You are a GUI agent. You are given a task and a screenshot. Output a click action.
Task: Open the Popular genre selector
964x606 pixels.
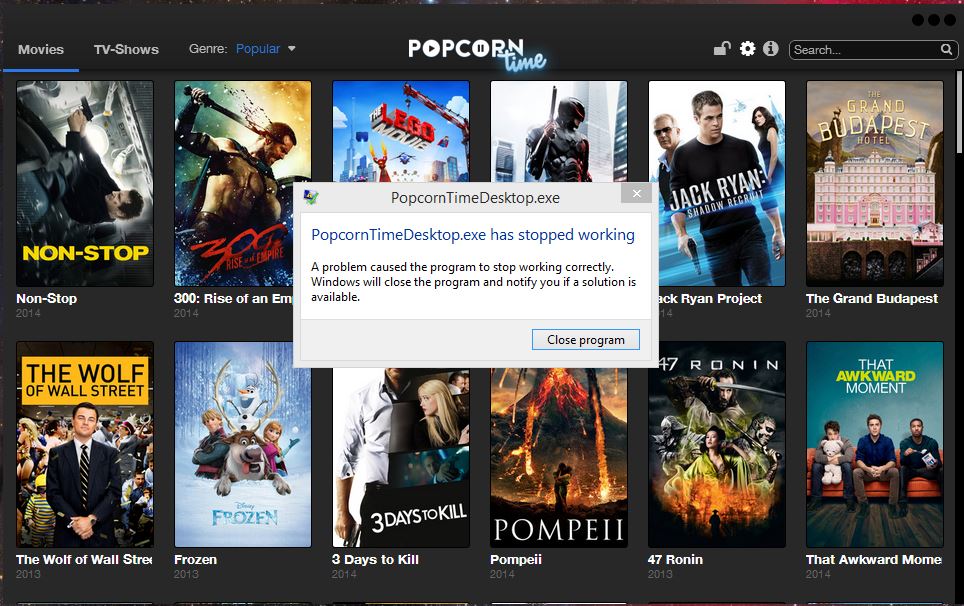coord(258,49)
